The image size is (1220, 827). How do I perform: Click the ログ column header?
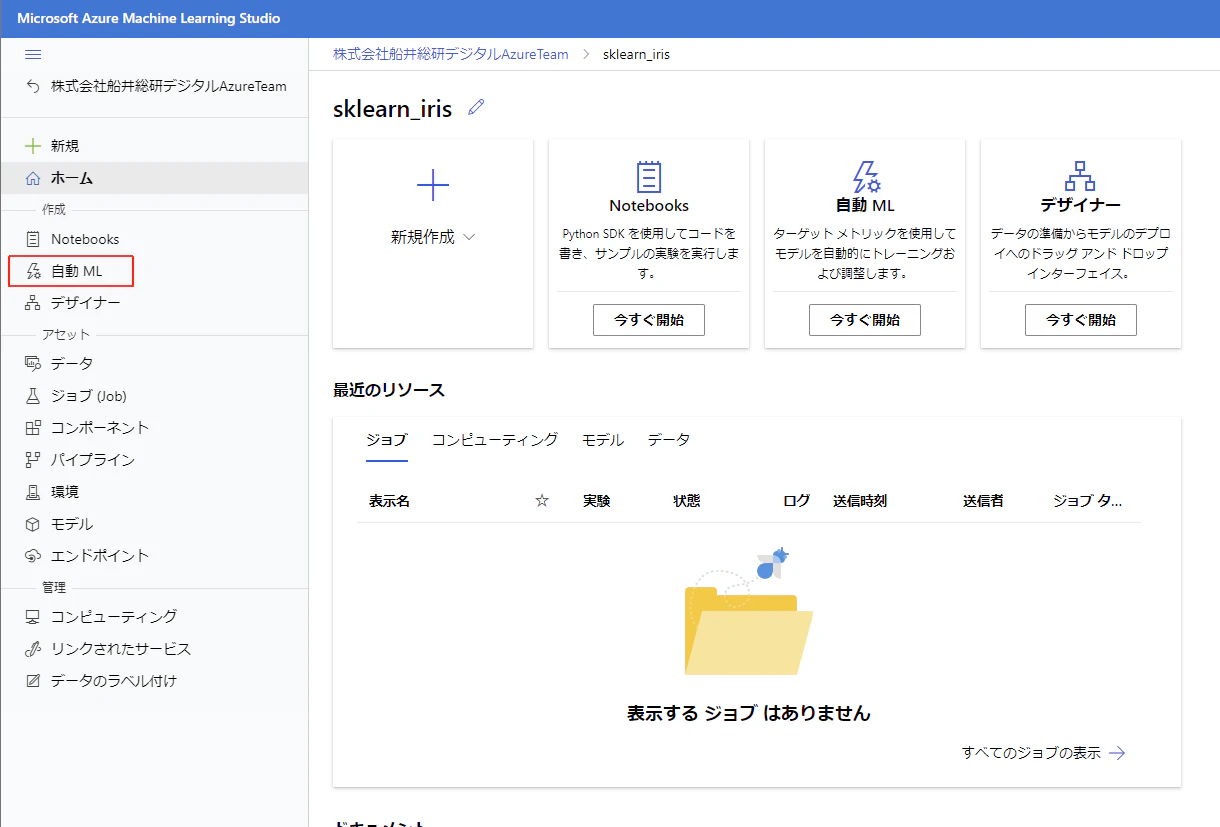tap(797, 501)
